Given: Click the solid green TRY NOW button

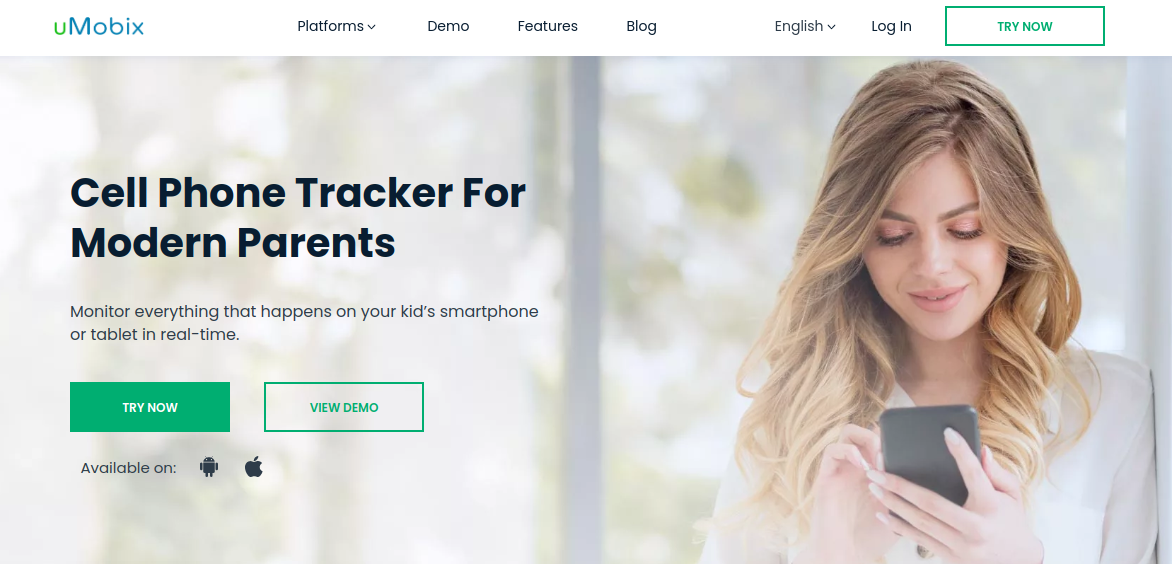Looking at the screenshot, I should tap(150, 407).
